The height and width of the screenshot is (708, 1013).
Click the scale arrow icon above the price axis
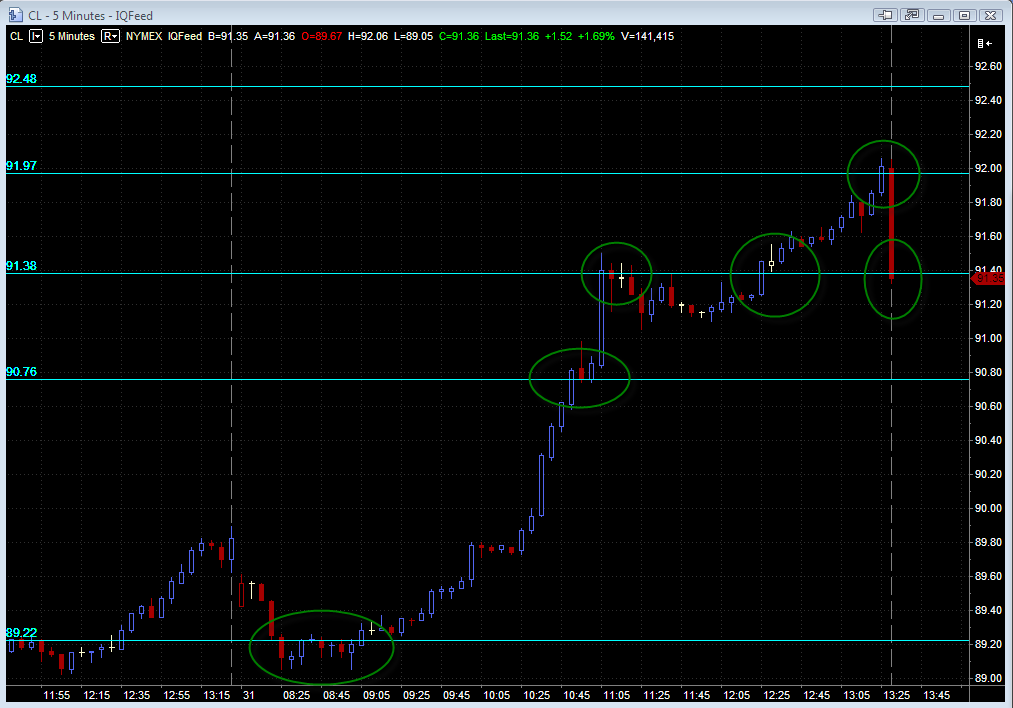click(x=985, y=43)
